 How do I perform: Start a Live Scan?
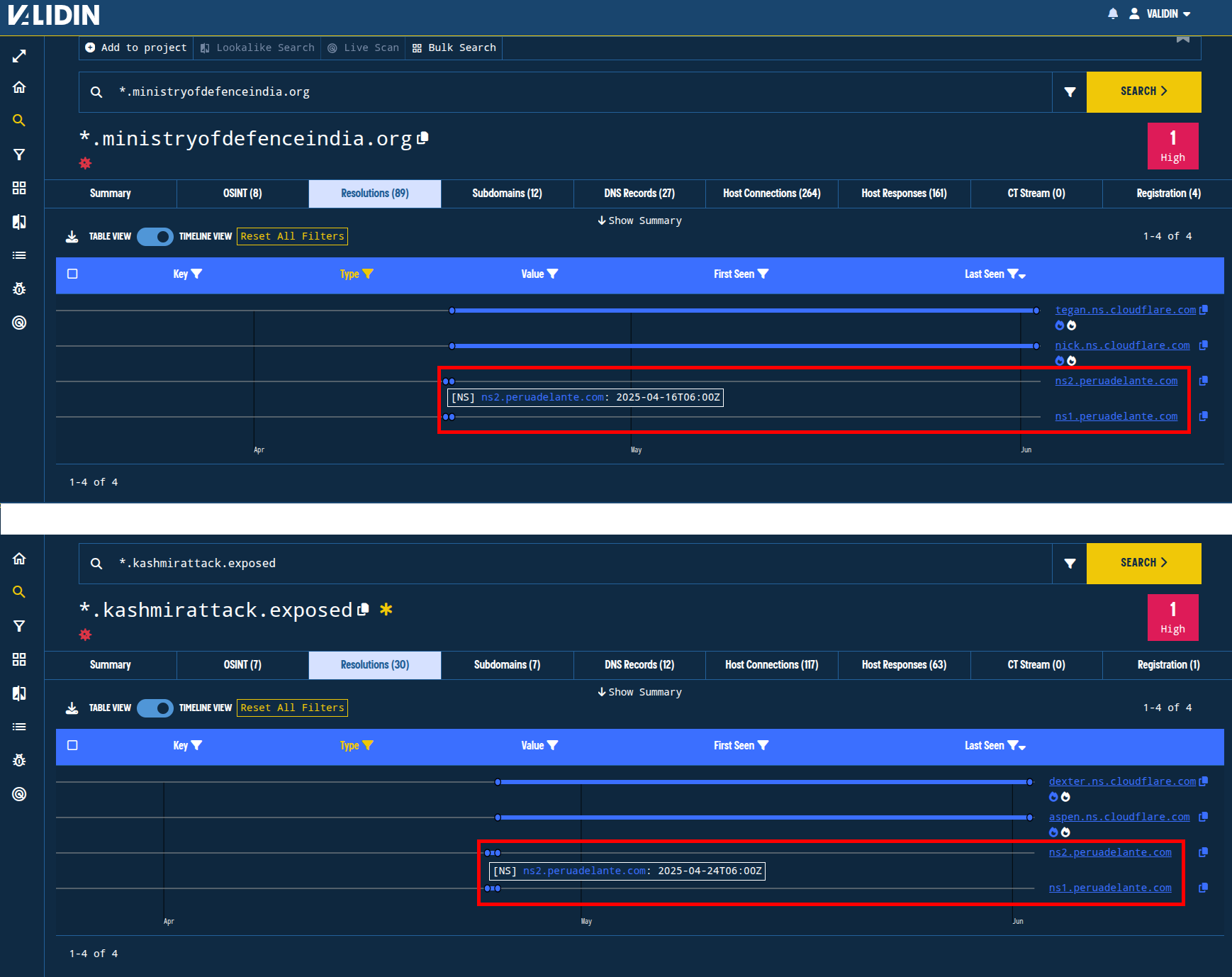[x=363, y=48]
